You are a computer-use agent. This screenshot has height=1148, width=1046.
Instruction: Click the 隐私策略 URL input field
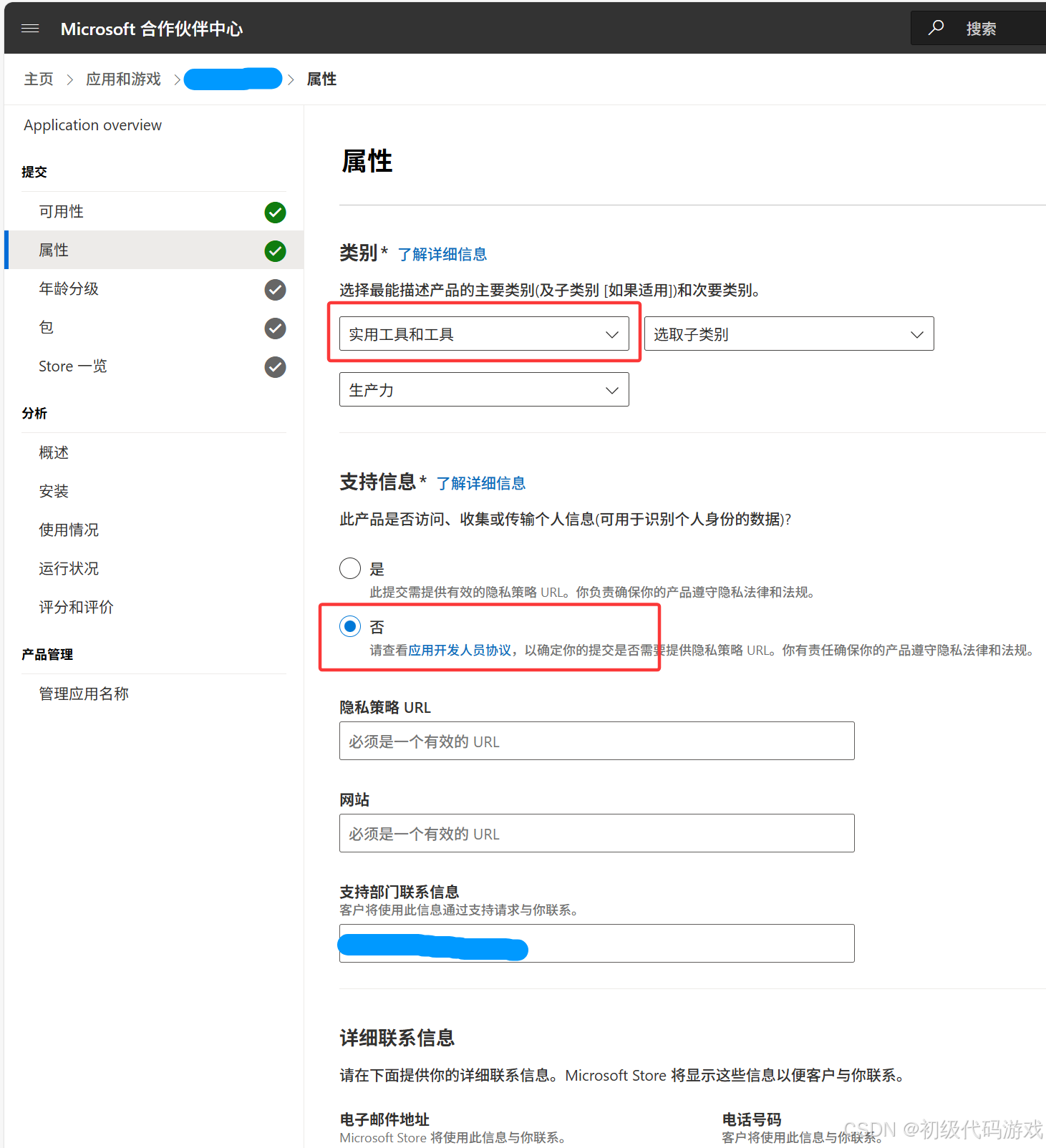pos(597,741)
